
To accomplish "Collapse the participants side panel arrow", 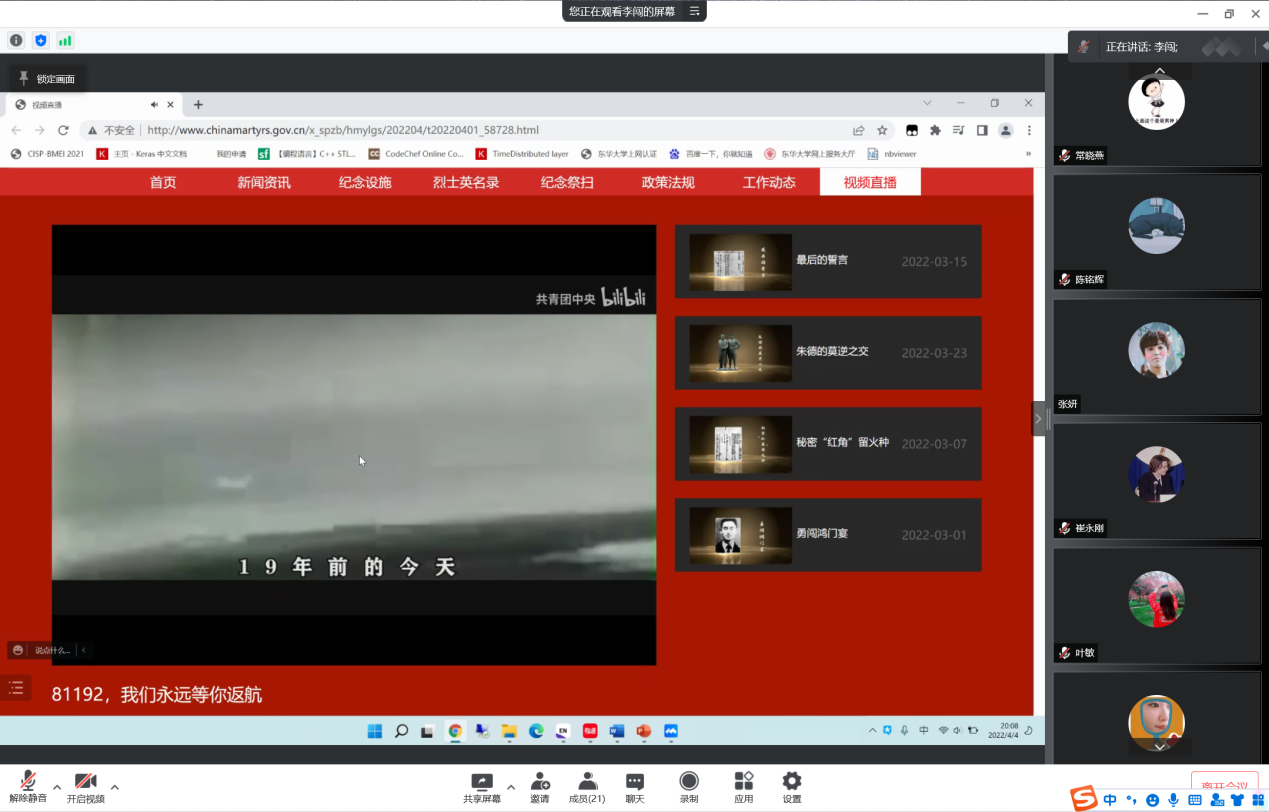I will click(x=1038, y=418).
